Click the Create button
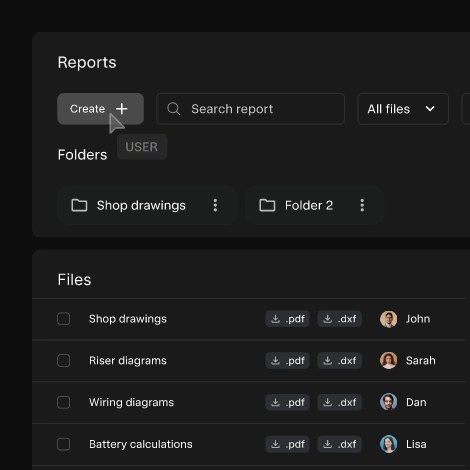Image resolution: width=470 pixels, height=470 pixels. pos(100,109)
